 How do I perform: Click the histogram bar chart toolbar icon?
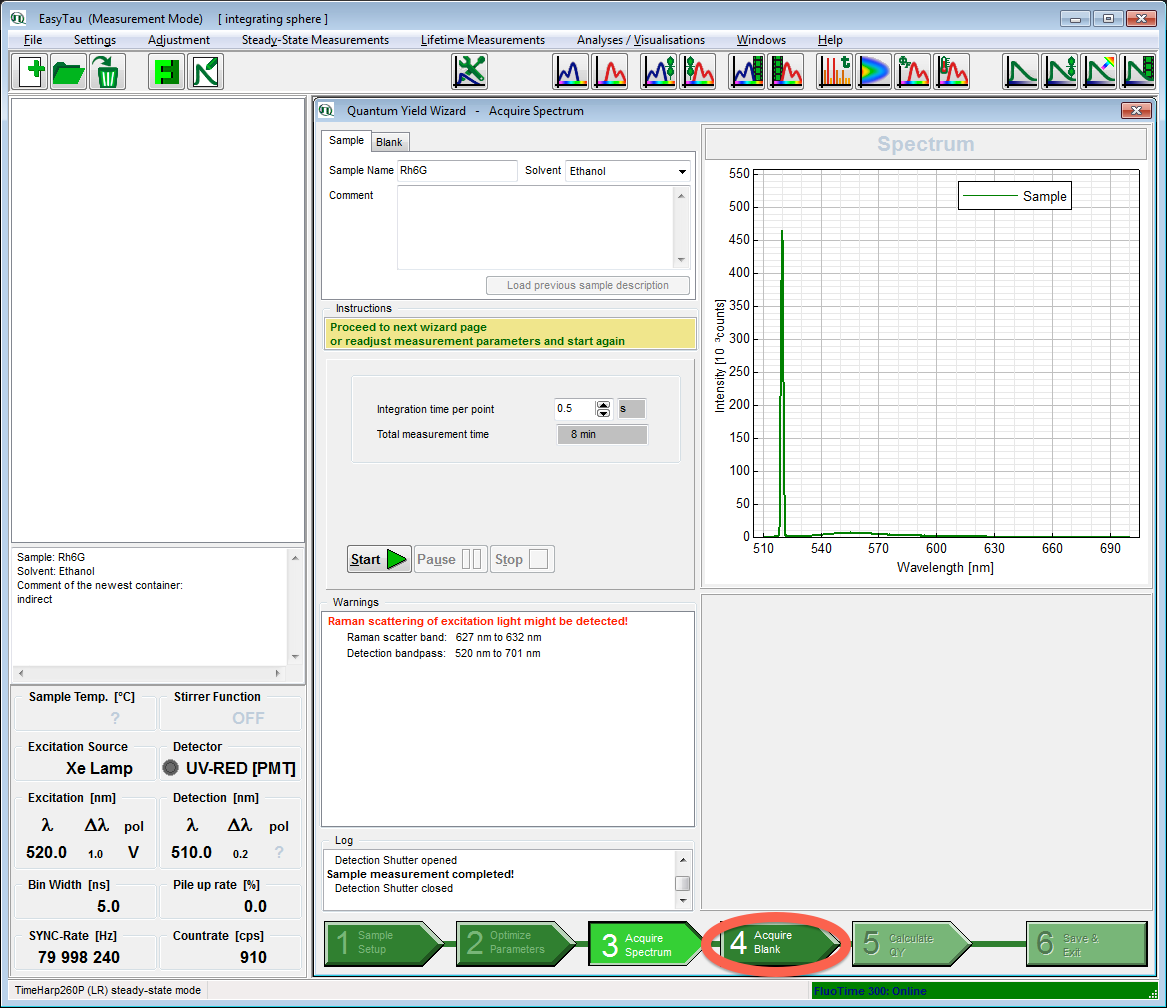click(836, 72)
